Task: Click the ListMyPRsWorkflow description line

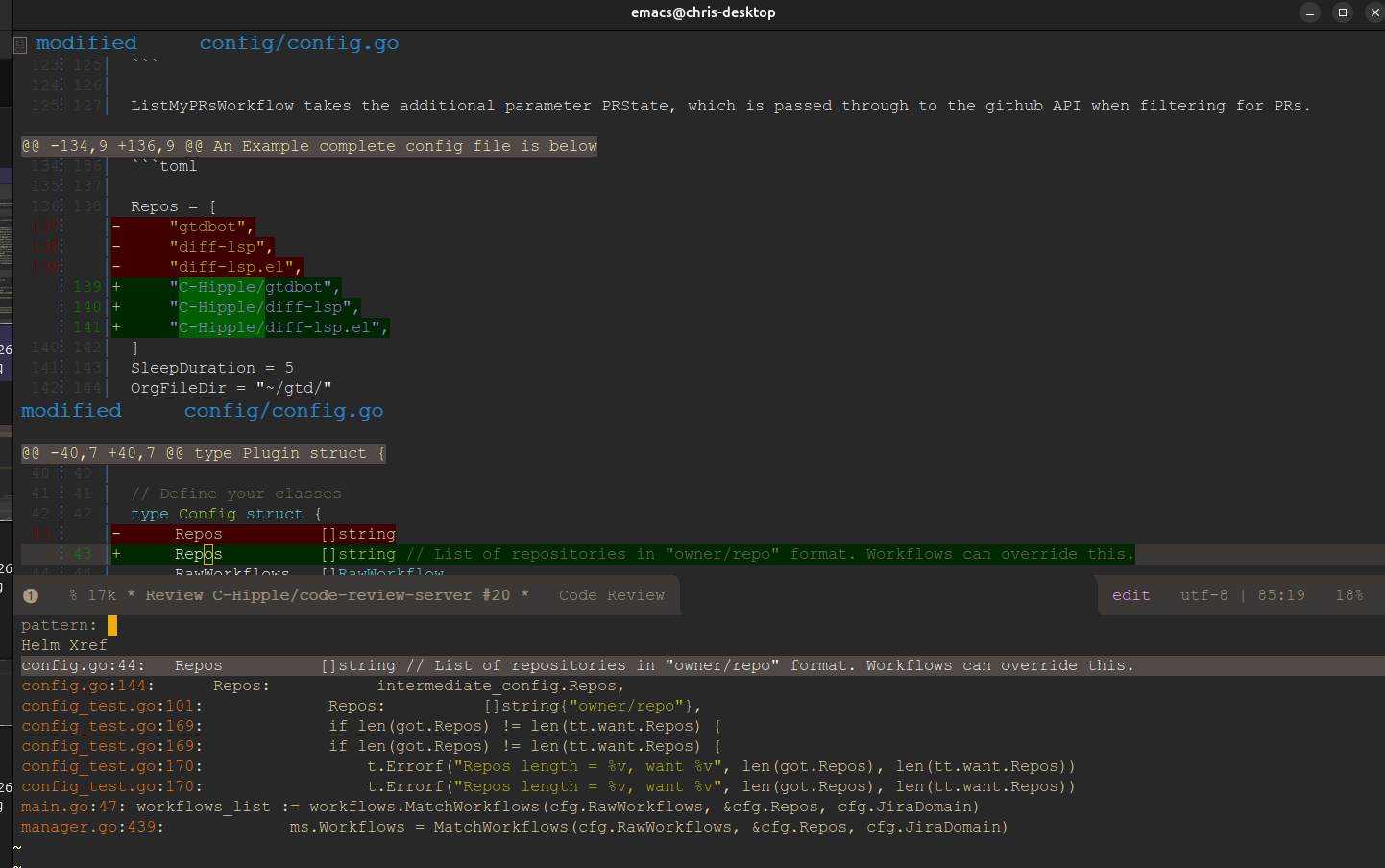Action: point(721,106)
